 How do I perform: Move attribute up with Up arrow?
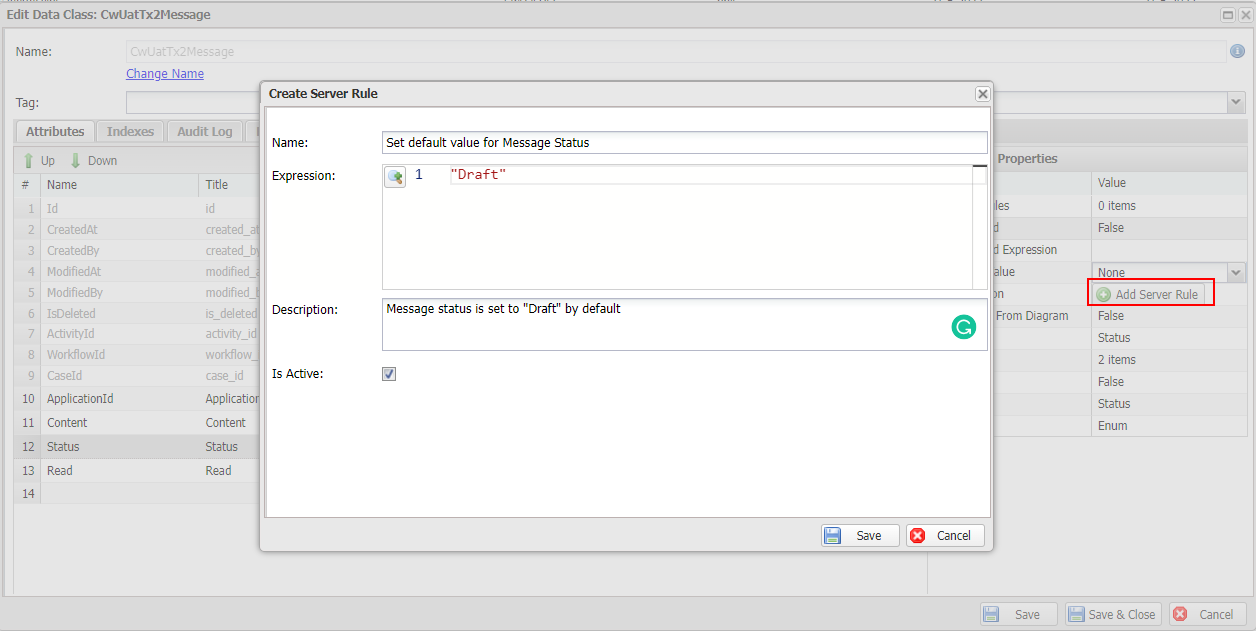pos(39,160)
